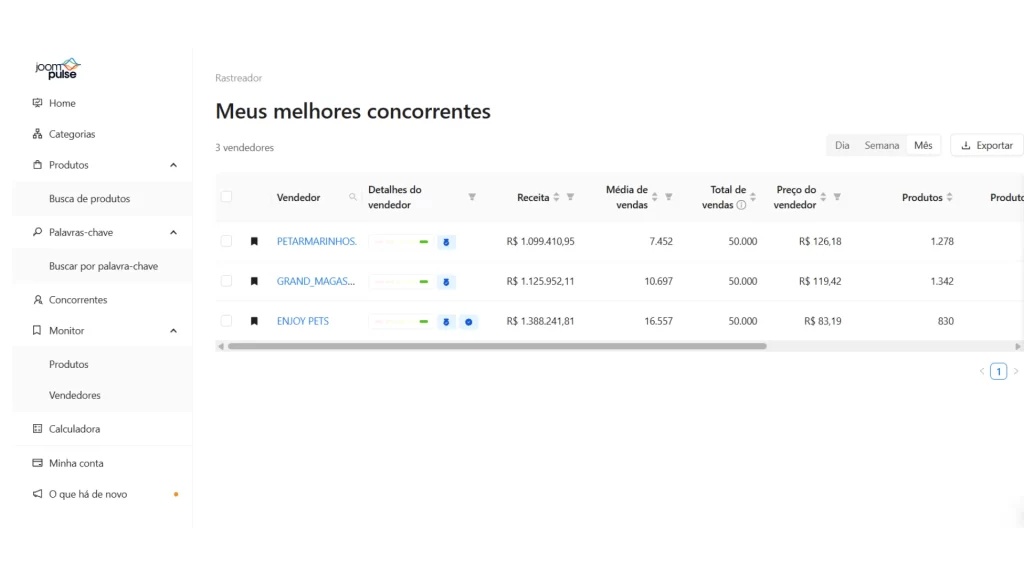Click the bookmark icon for ENJOY PETS row
Viewport: 1024px width, 576px height.
(254, 321)
